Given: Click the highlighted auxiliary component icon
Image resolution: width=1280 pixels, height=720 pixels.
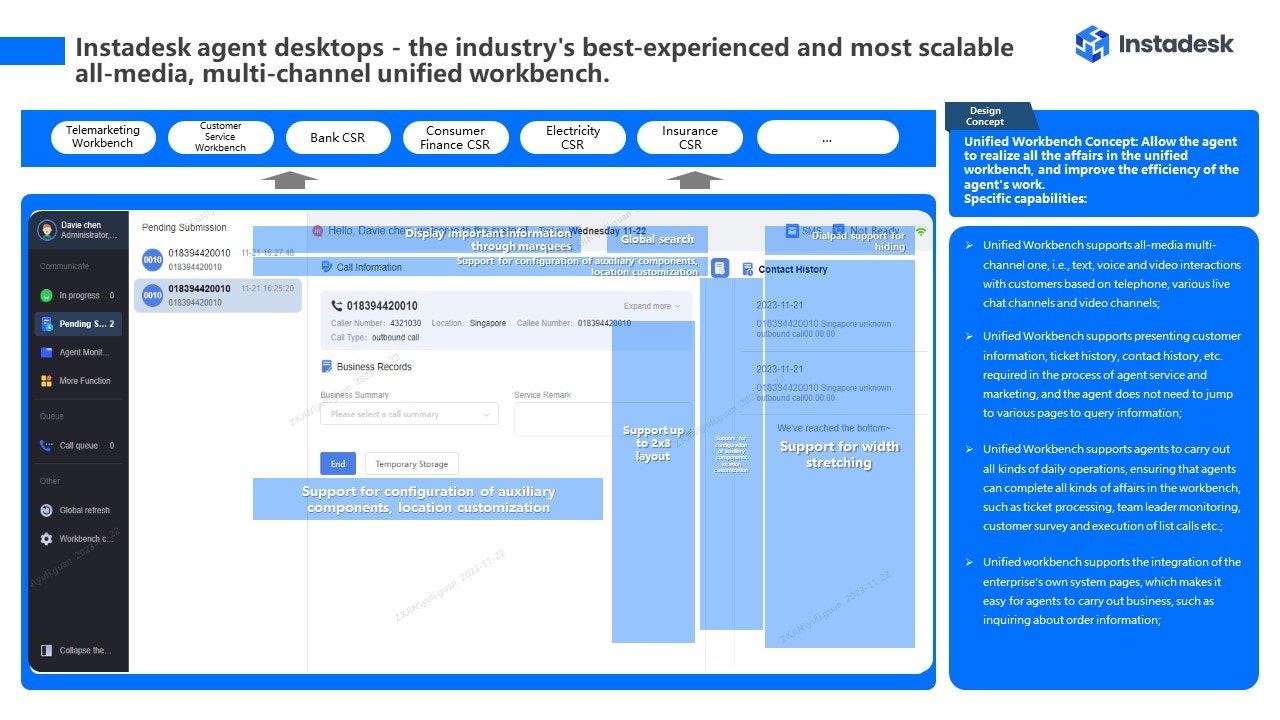Looking at the screenshot, I should (x=720, y=268).
